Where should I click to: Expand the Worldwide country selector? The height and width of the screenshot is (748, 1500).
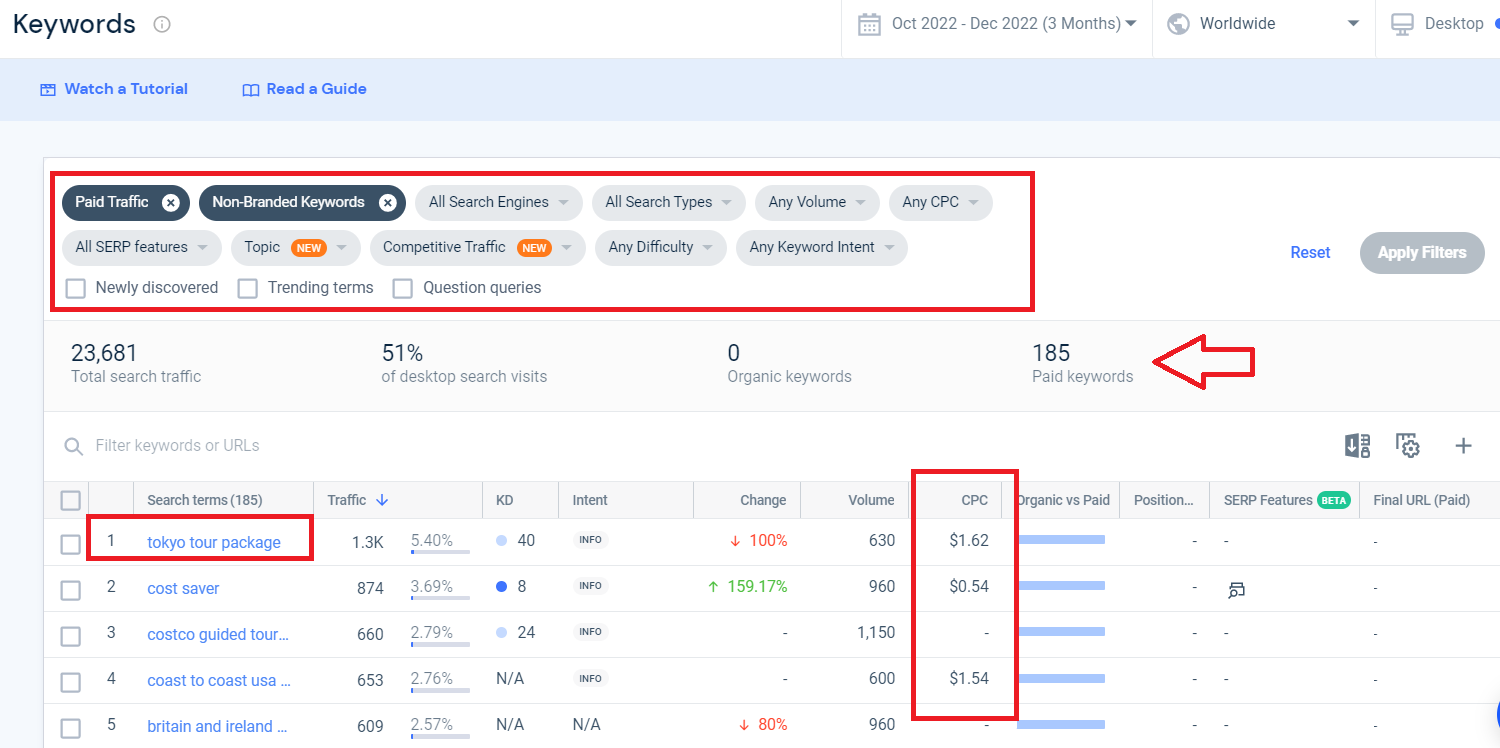(x=1266, y=23)
